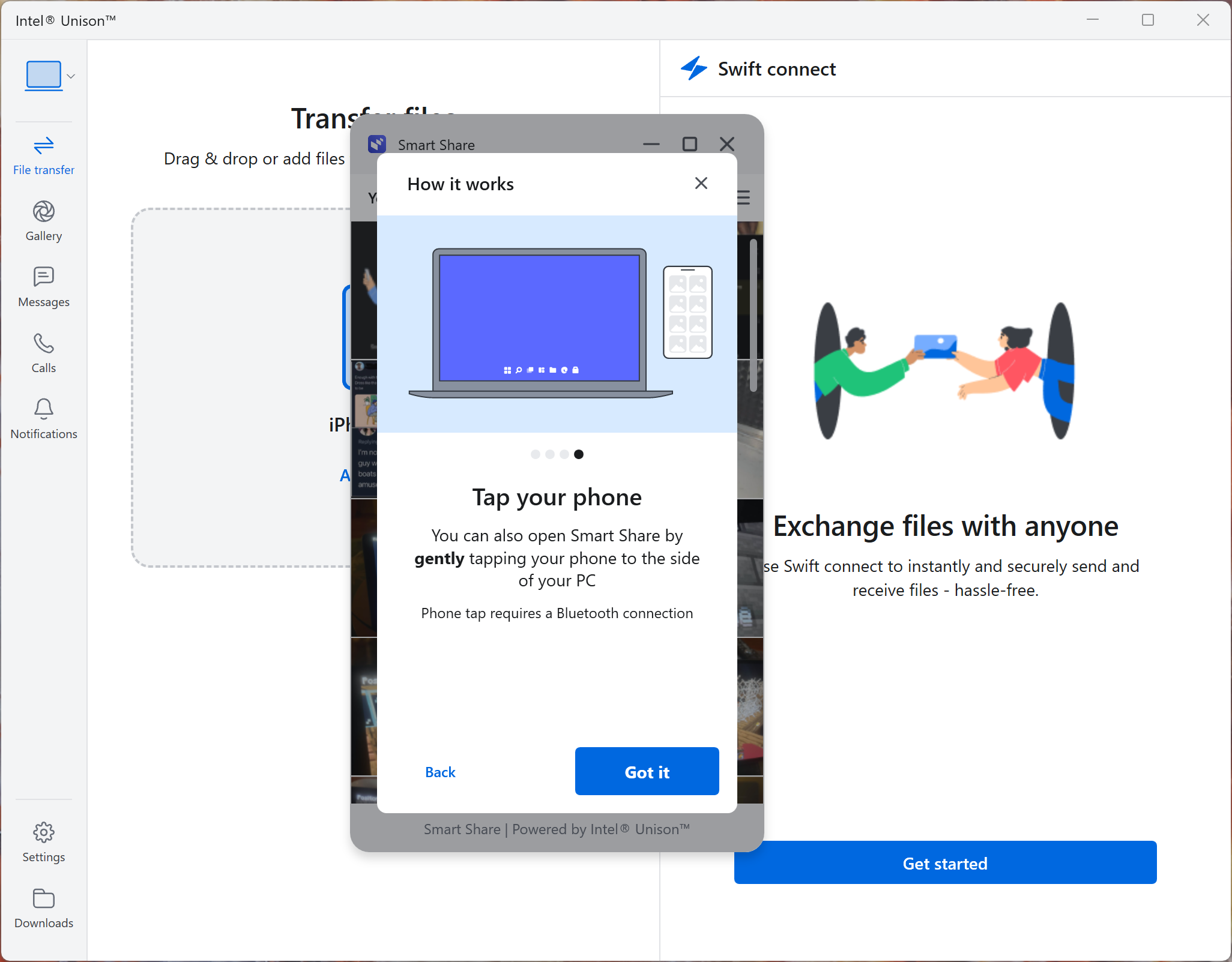Click the first tutorial progress dot
The height and width of the screenshot is (962, 1232).
tap(534, 455)
